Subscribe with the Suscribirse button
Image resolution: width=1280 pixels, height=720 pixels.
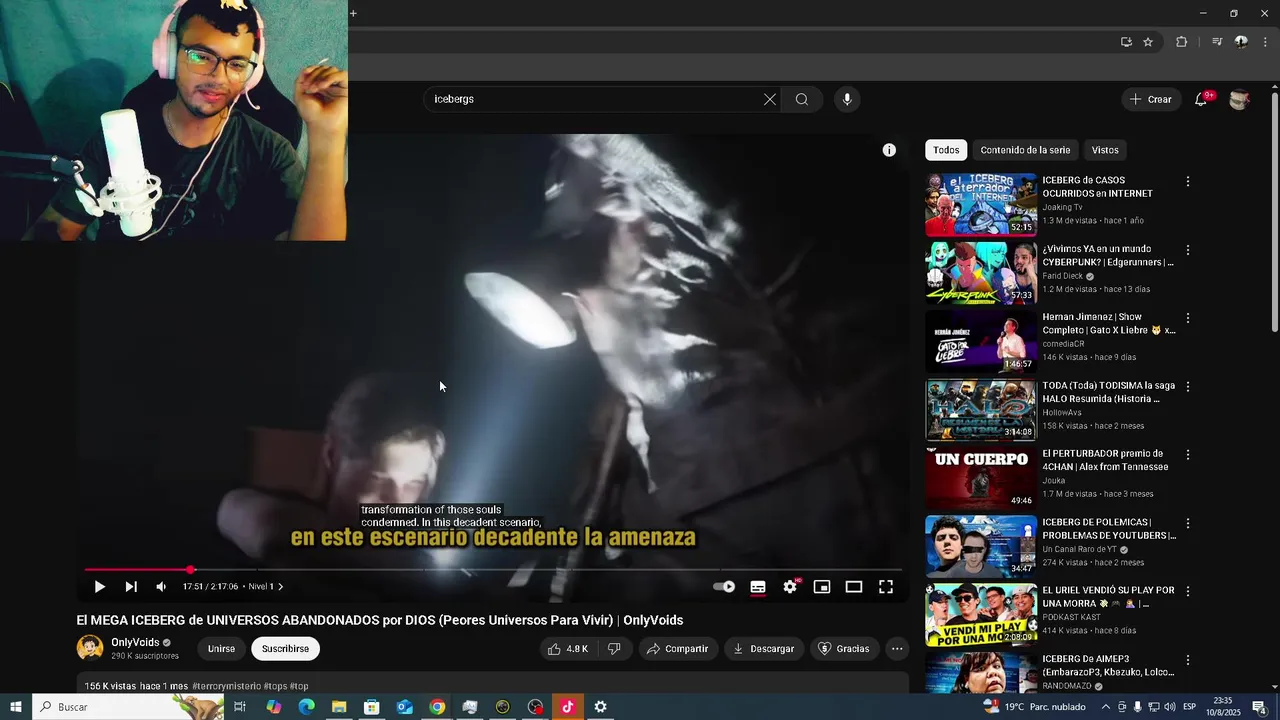285,649
